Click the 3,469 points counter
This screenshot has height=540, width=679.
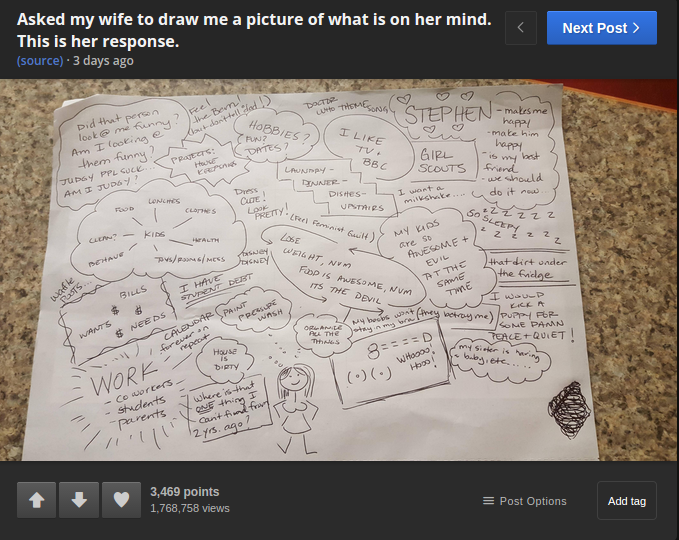184,492
